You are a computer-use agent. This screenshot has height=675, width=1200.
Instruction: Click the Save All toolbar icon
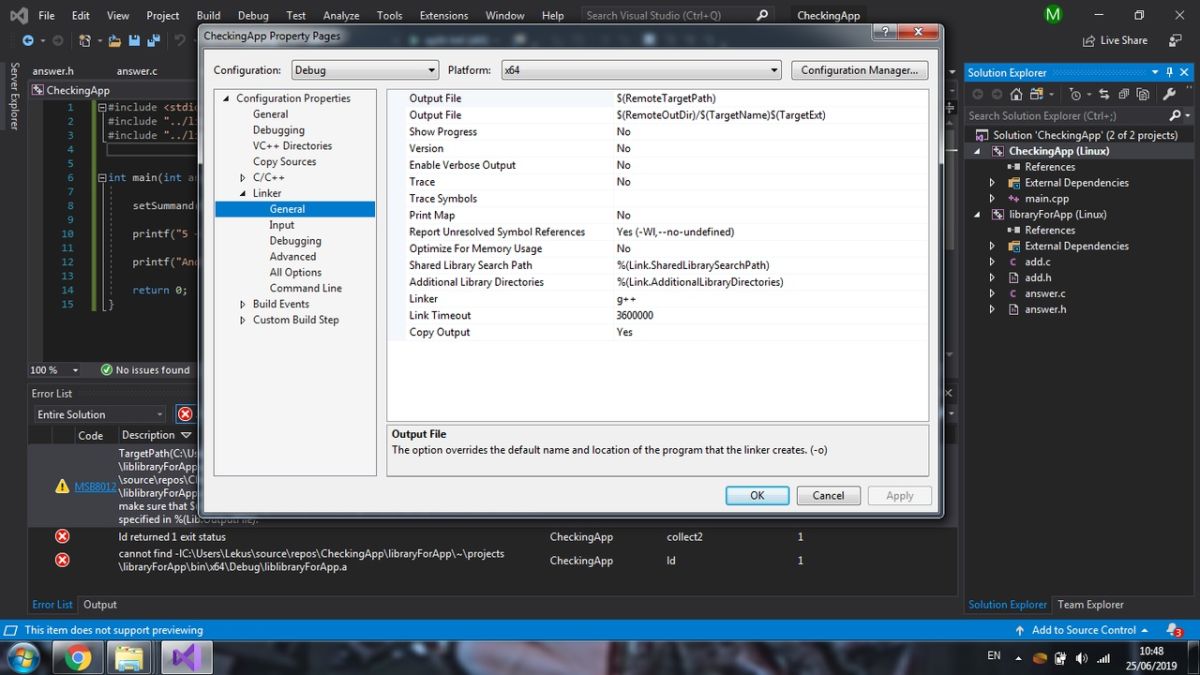click(x=154, y=40)
